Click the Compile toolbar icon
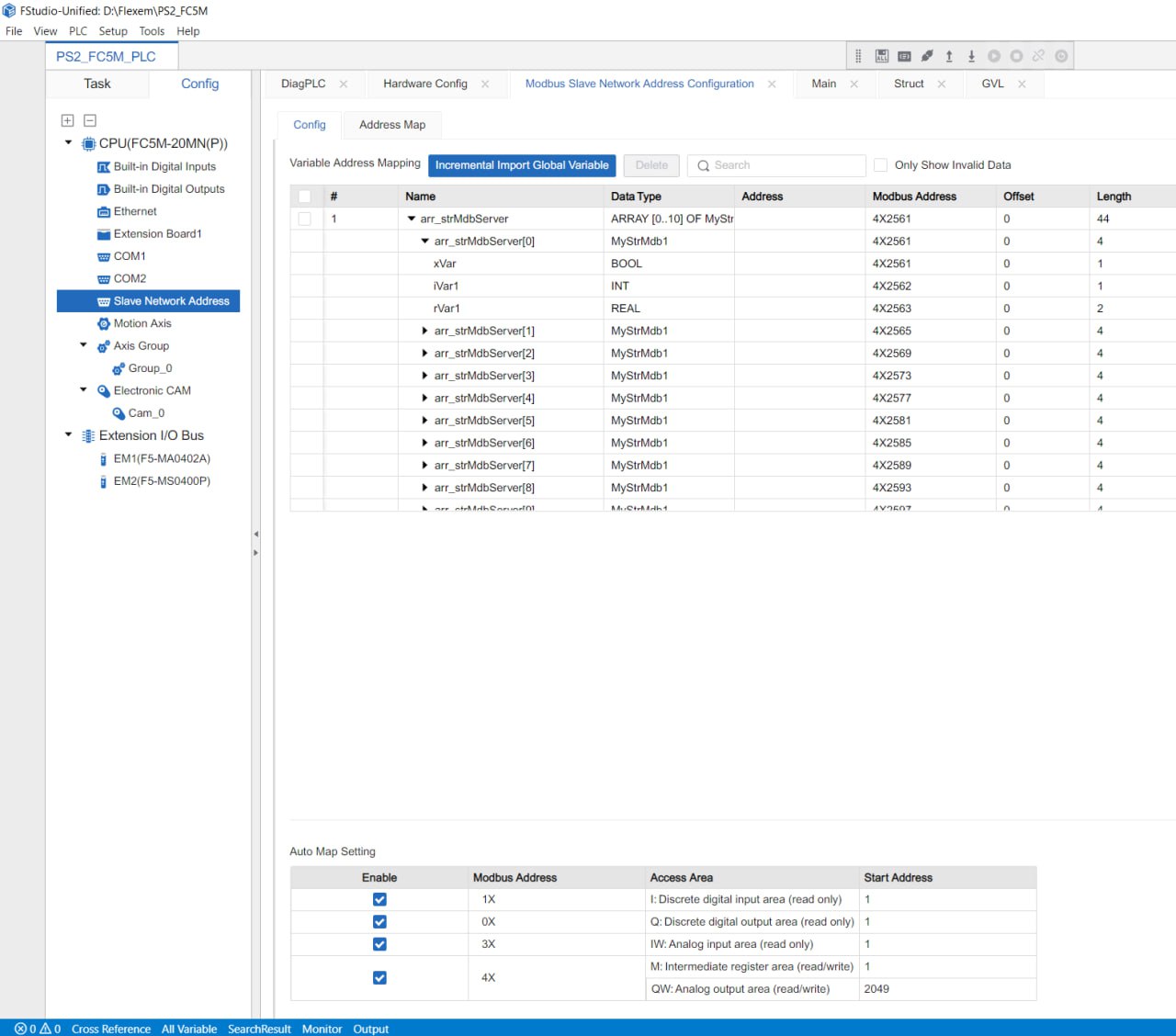1176x1036 pixels. click(x=904, y=56)
